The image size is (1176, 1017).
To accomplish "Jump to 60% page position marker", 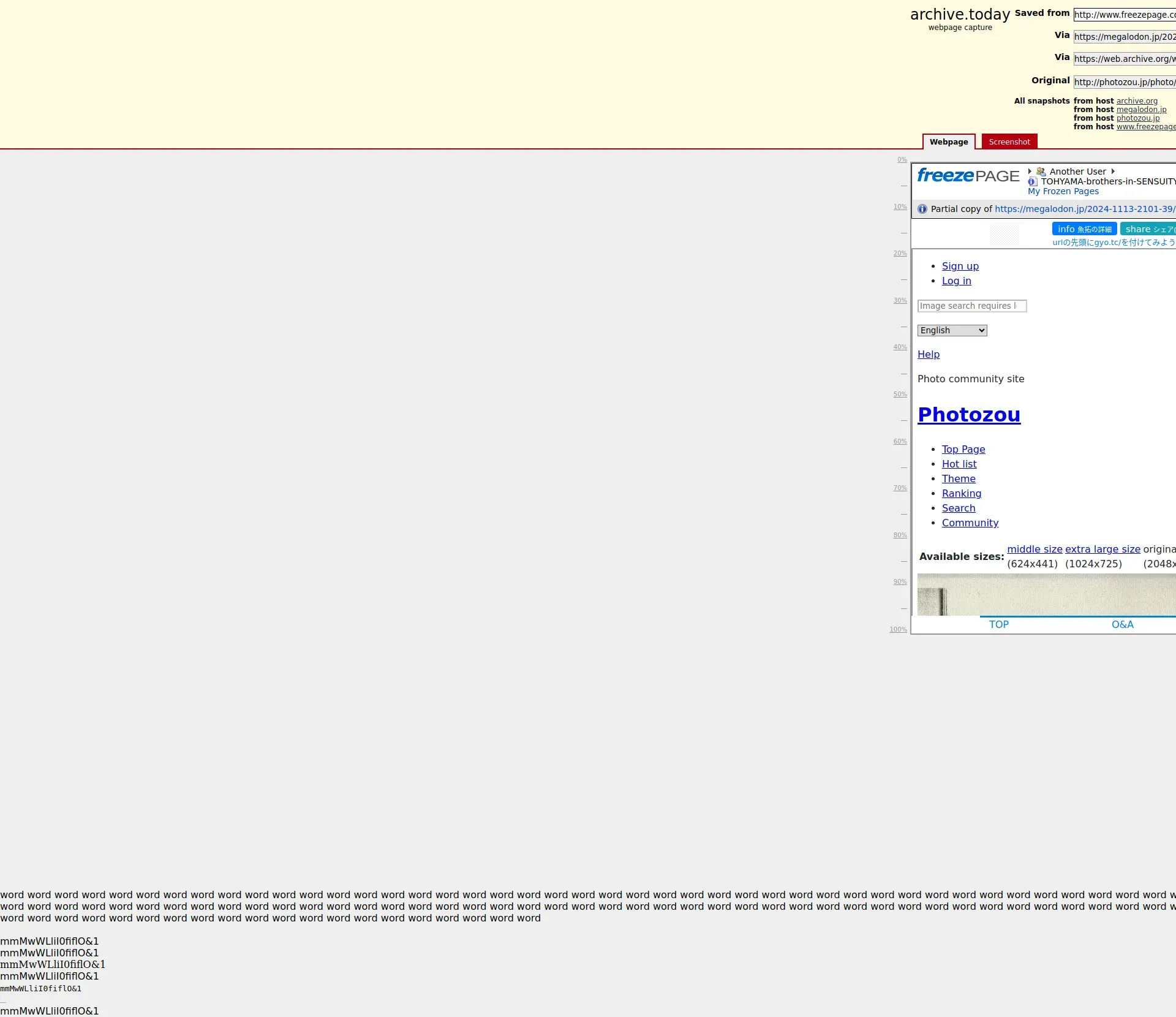I will 900,442.
